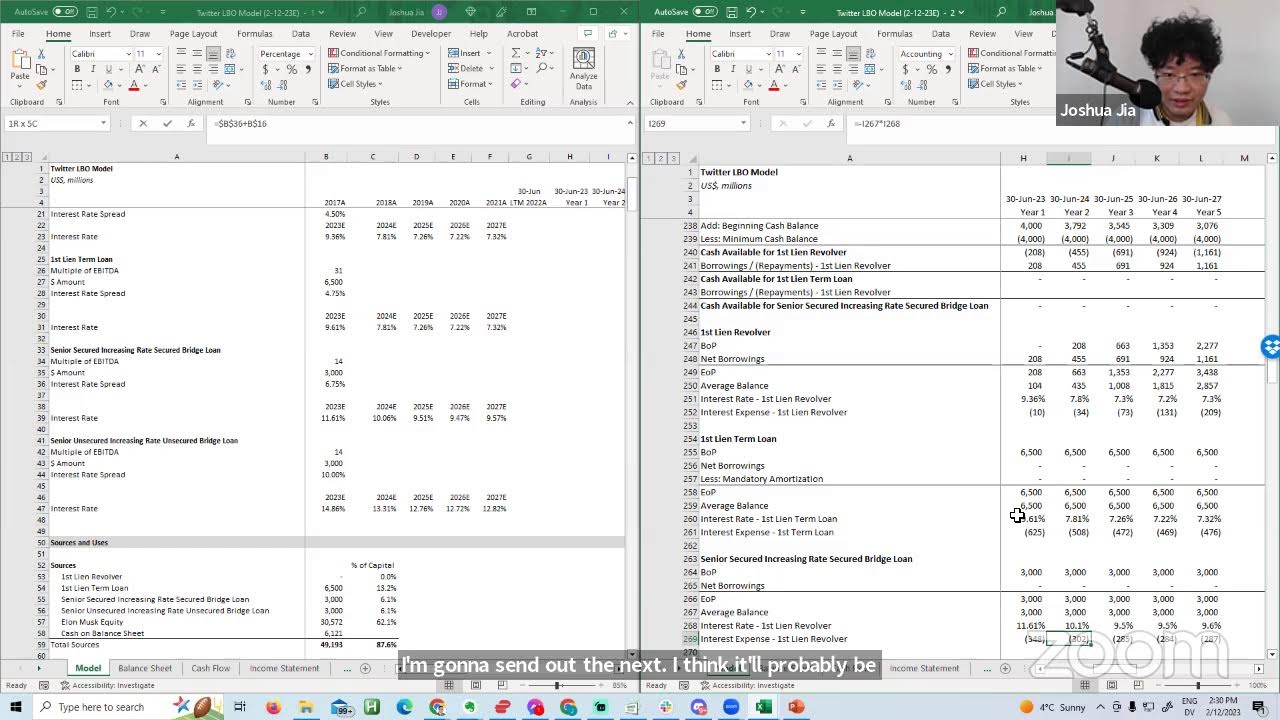Click Comma Style in left window

coord(307,69)
